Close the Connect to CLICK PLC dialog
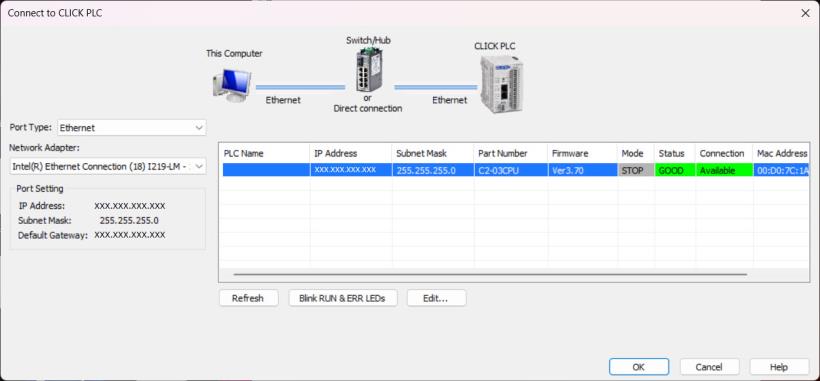820x381 pixels. [805, 13]
